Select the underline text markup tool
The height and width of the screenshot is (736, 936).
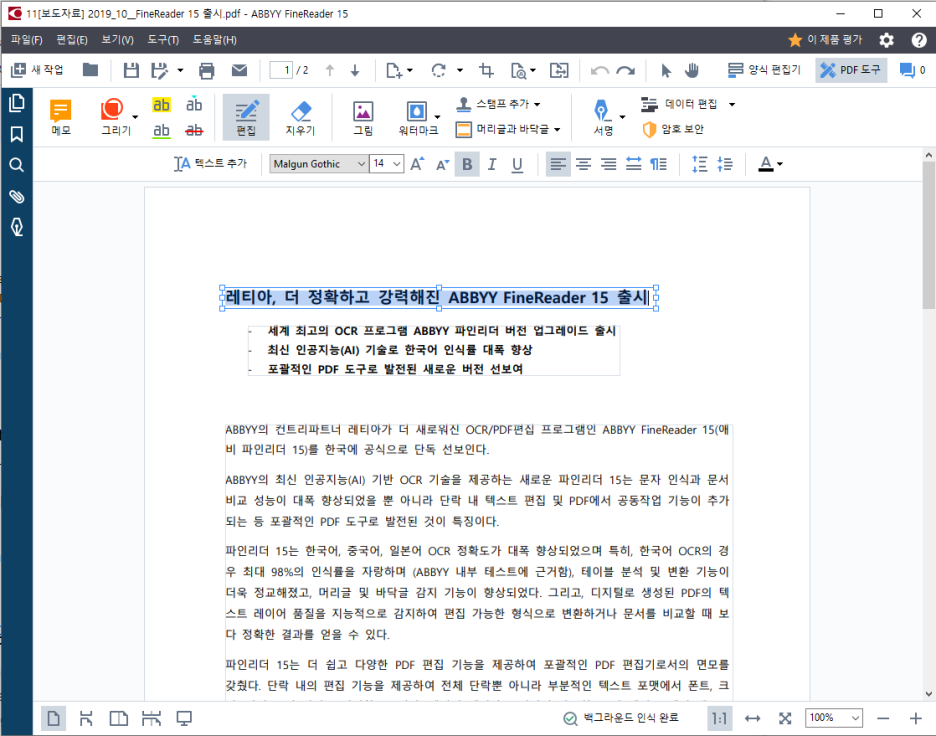161,130
